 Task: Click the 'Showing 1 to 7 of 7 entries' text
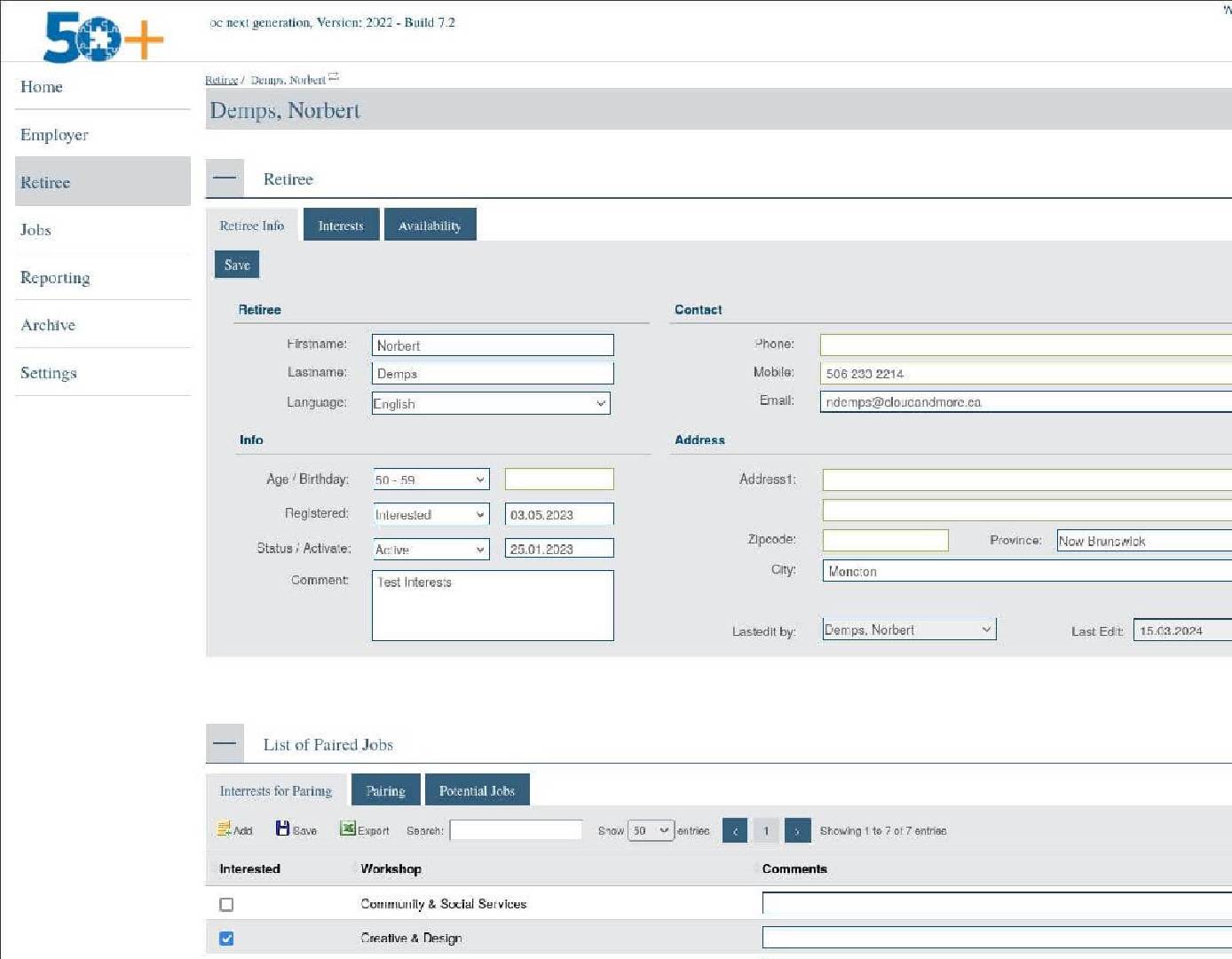pyautogui.click(x=882, y=831)
